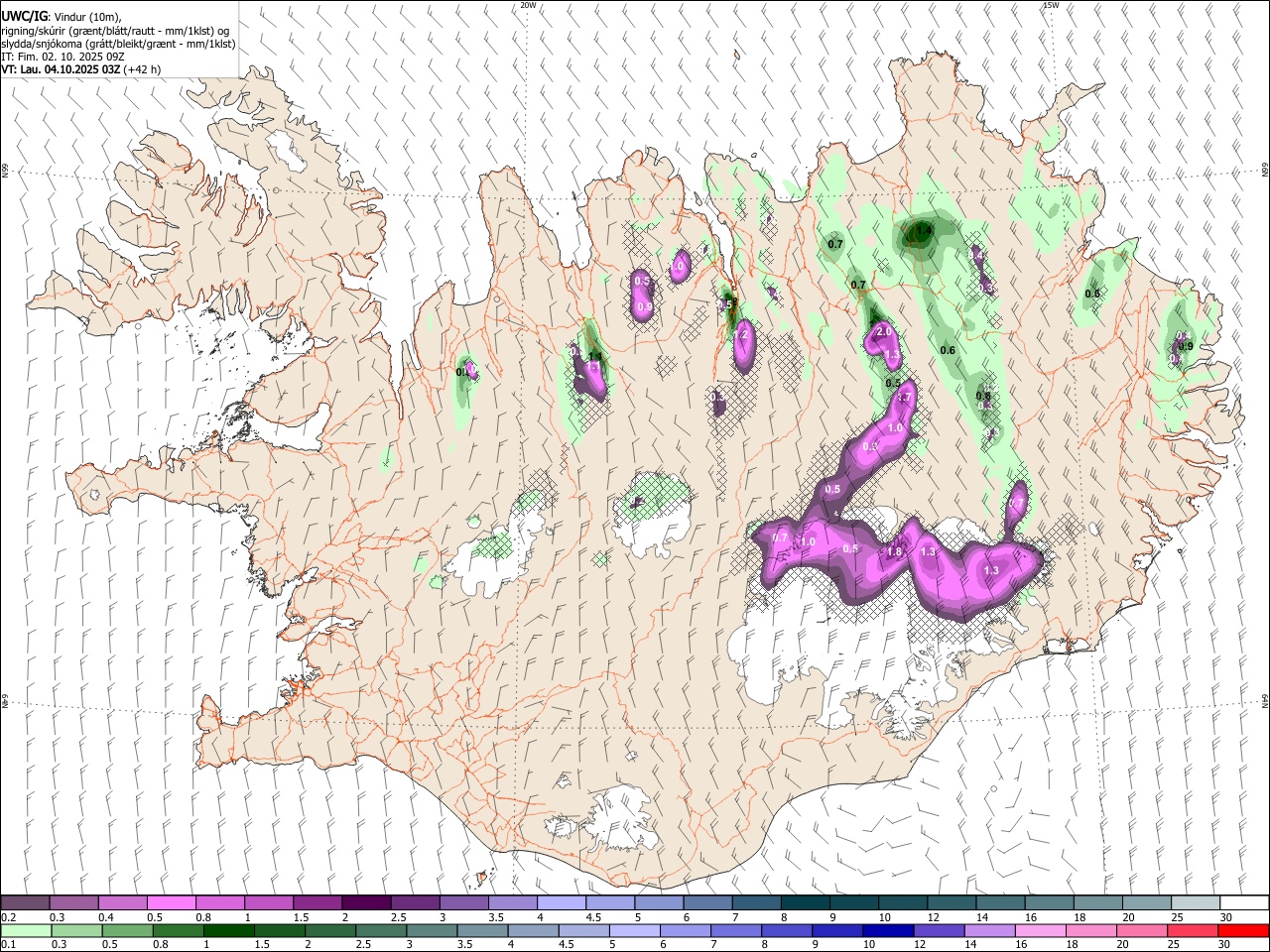Select the upper legend swatch starting at 7
Image resolution: width=1270 pixels, height=952 pixels.
[756, 903]
